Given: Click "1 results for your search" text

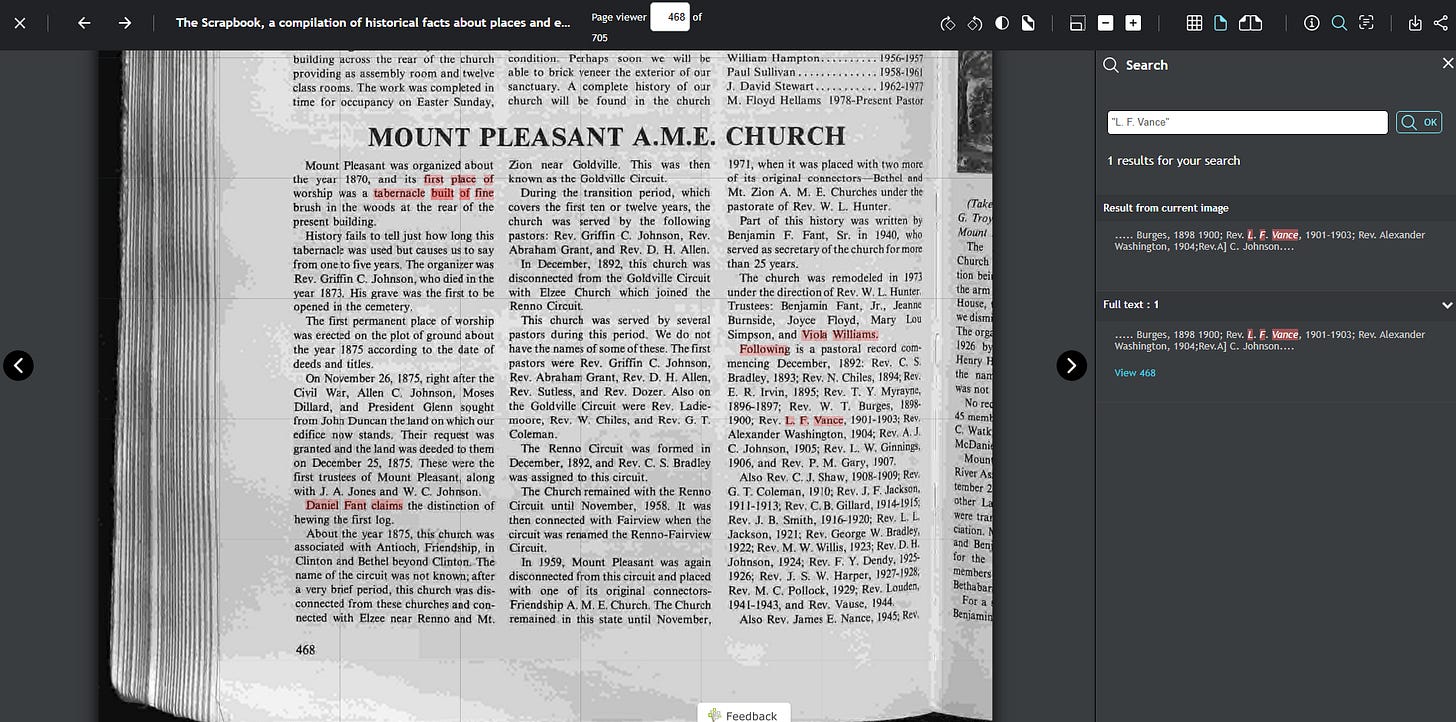Looking at the screenshot, I should click(x=1173, y=160).
